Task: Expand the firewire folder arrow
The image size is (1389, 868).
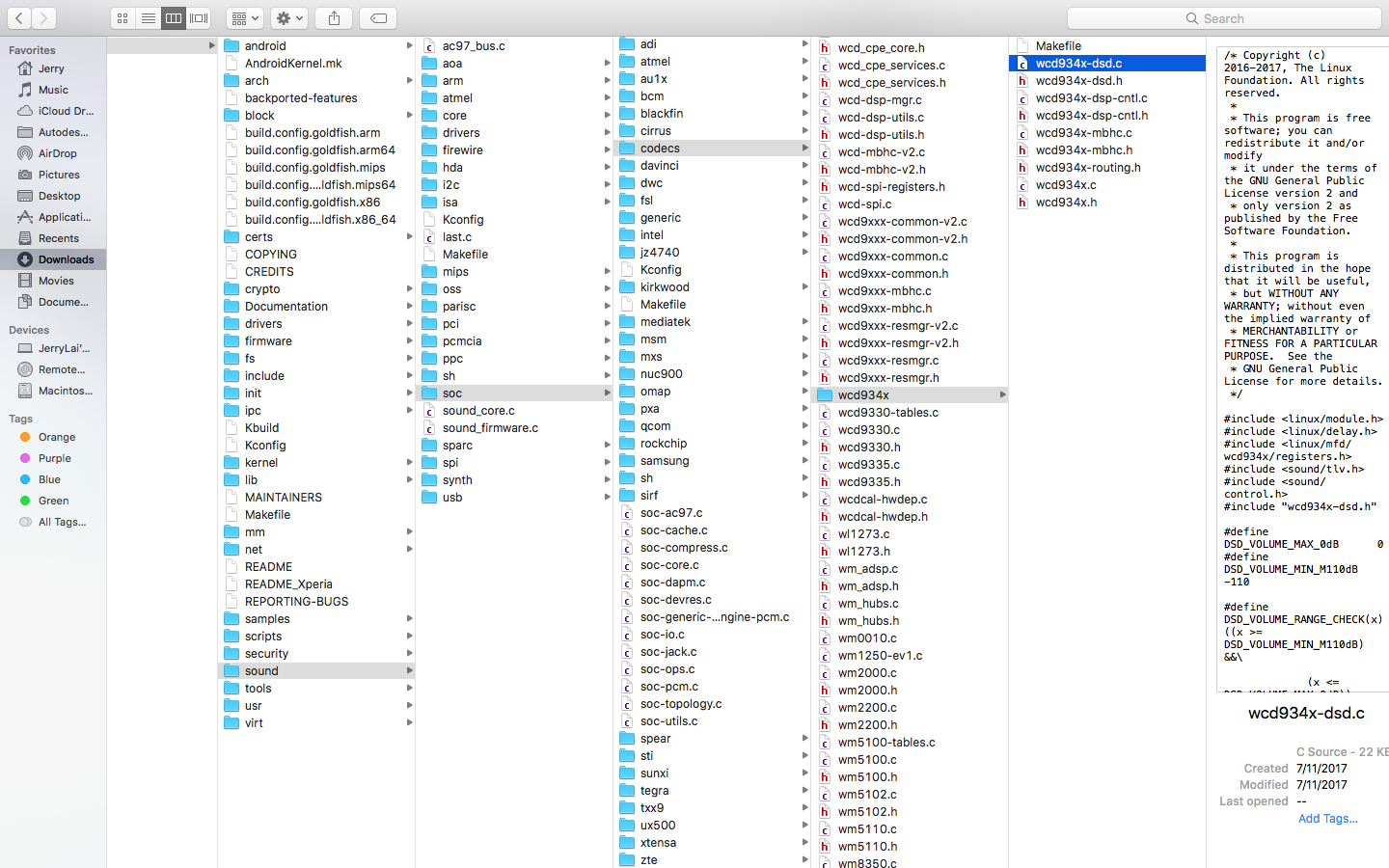Action: (607, 149)
